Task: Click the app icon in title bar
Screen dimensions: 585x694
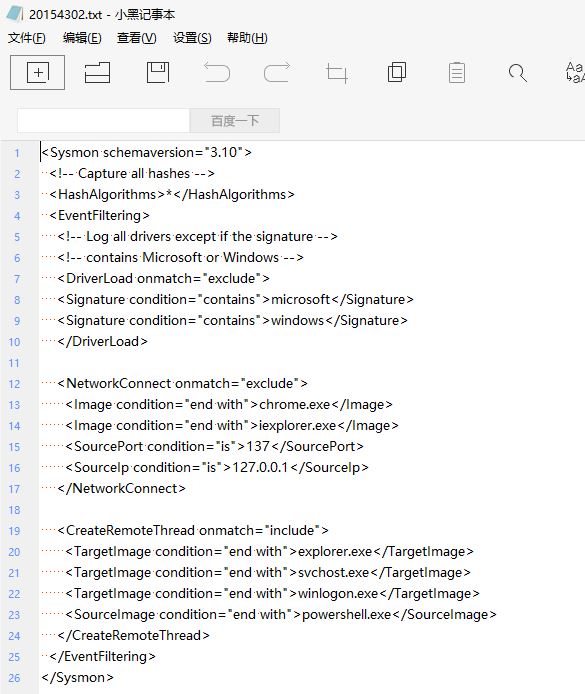Action: (14, 14)
